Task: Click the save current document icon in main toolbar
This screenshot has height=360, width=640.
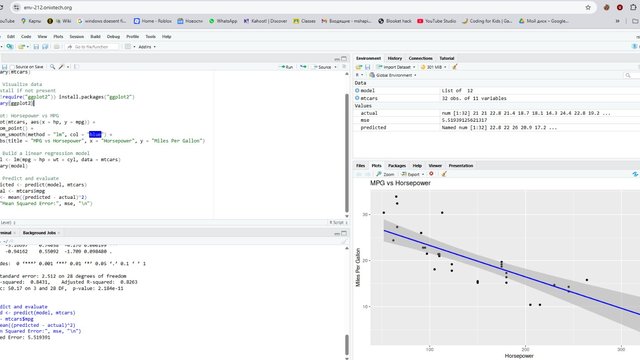Action: [x=36, y=47]
